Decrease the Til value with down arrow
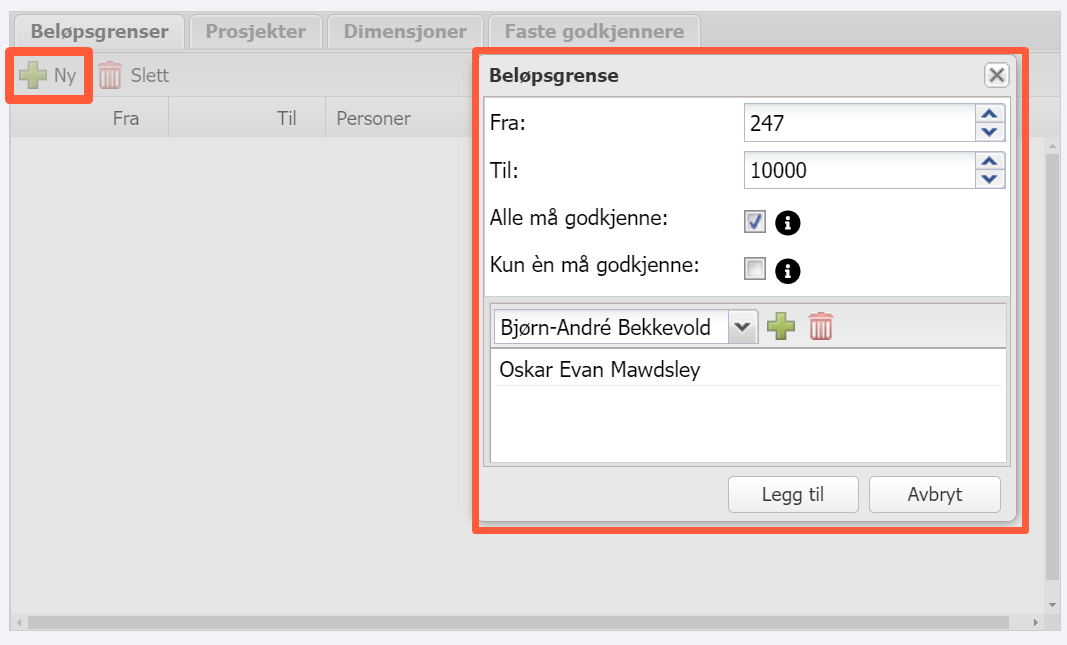The width and height of the screenshot is (1067, 645). click(x=990, y=179)
